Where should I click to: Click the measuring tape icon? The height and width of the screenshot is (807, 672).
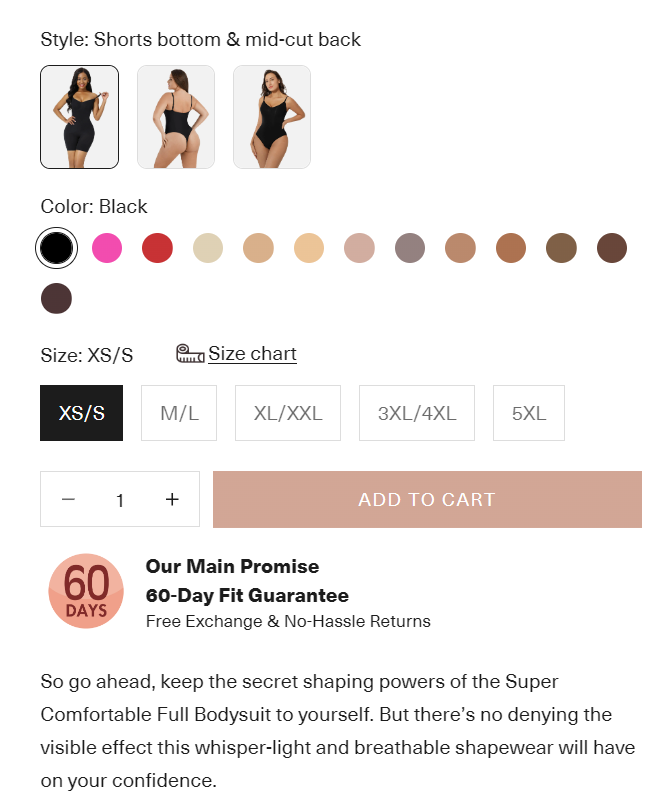(x=190, y=354)
